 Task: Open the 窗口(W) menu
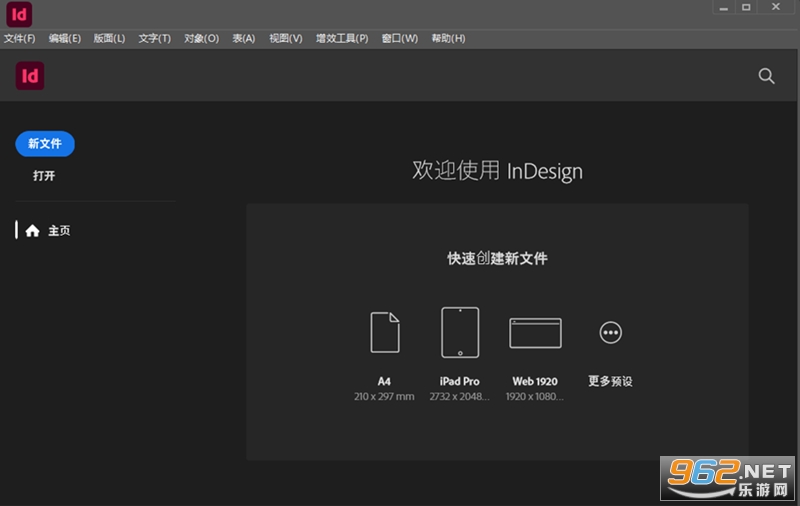tap(399, 38)
